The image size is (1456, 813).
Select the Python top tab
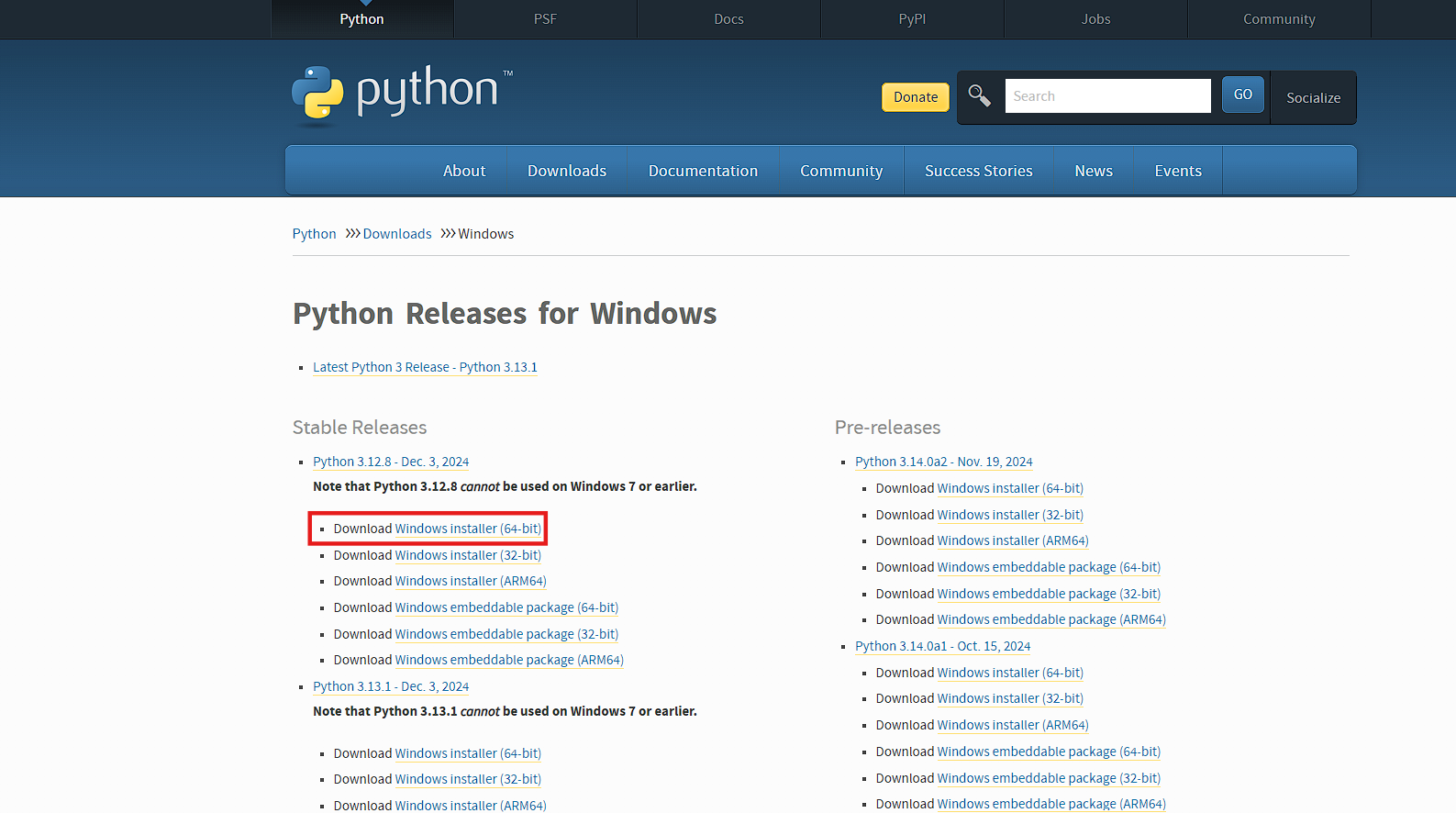pos(361,18)
